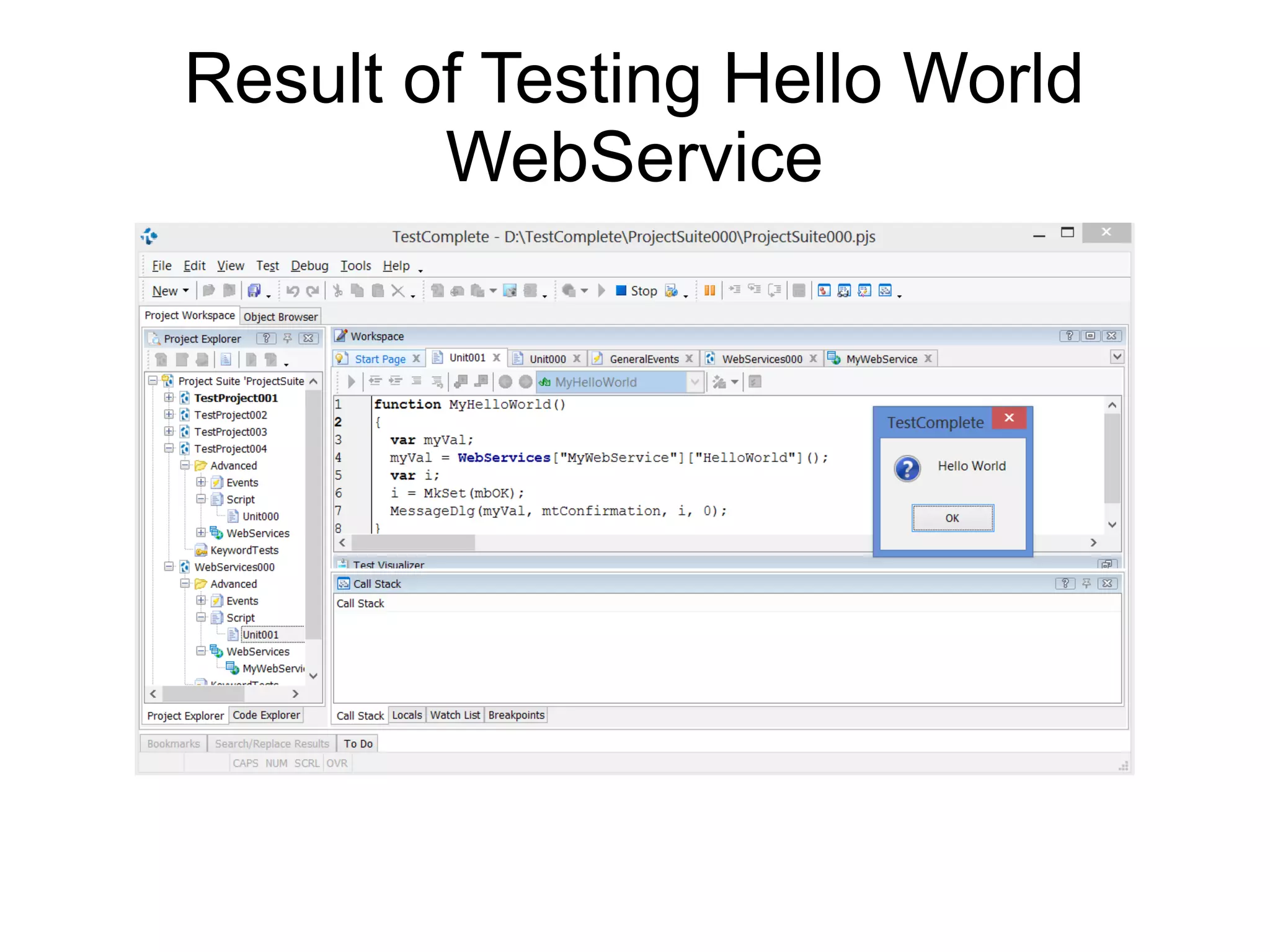Click the Workspace panel maximize icon
1270x952 pixels.
pos(1090,336)
